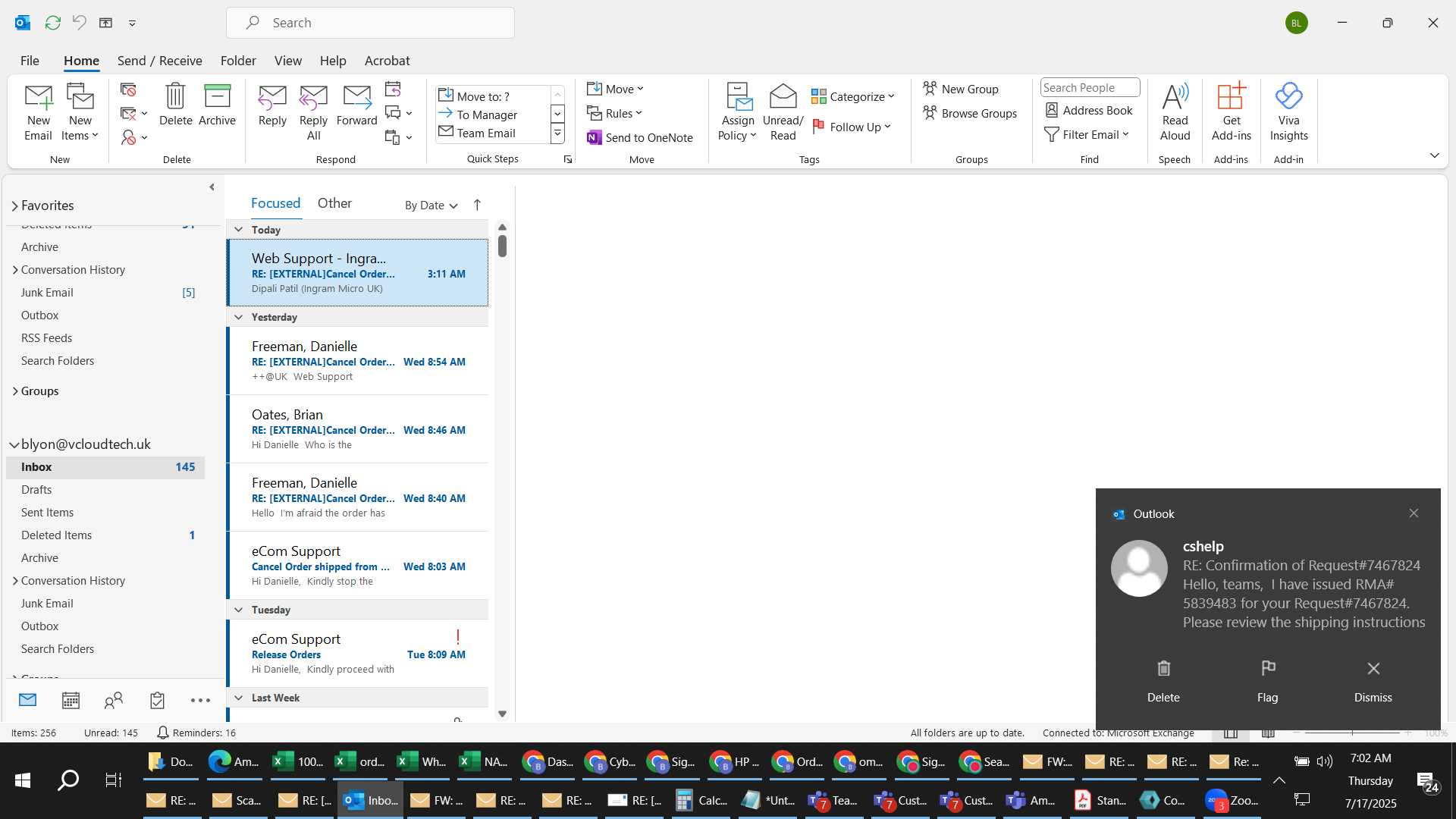This screenshot has width=1456, height=819.
Task: Collapse the Yesterday message group
Action: [238, 317]
